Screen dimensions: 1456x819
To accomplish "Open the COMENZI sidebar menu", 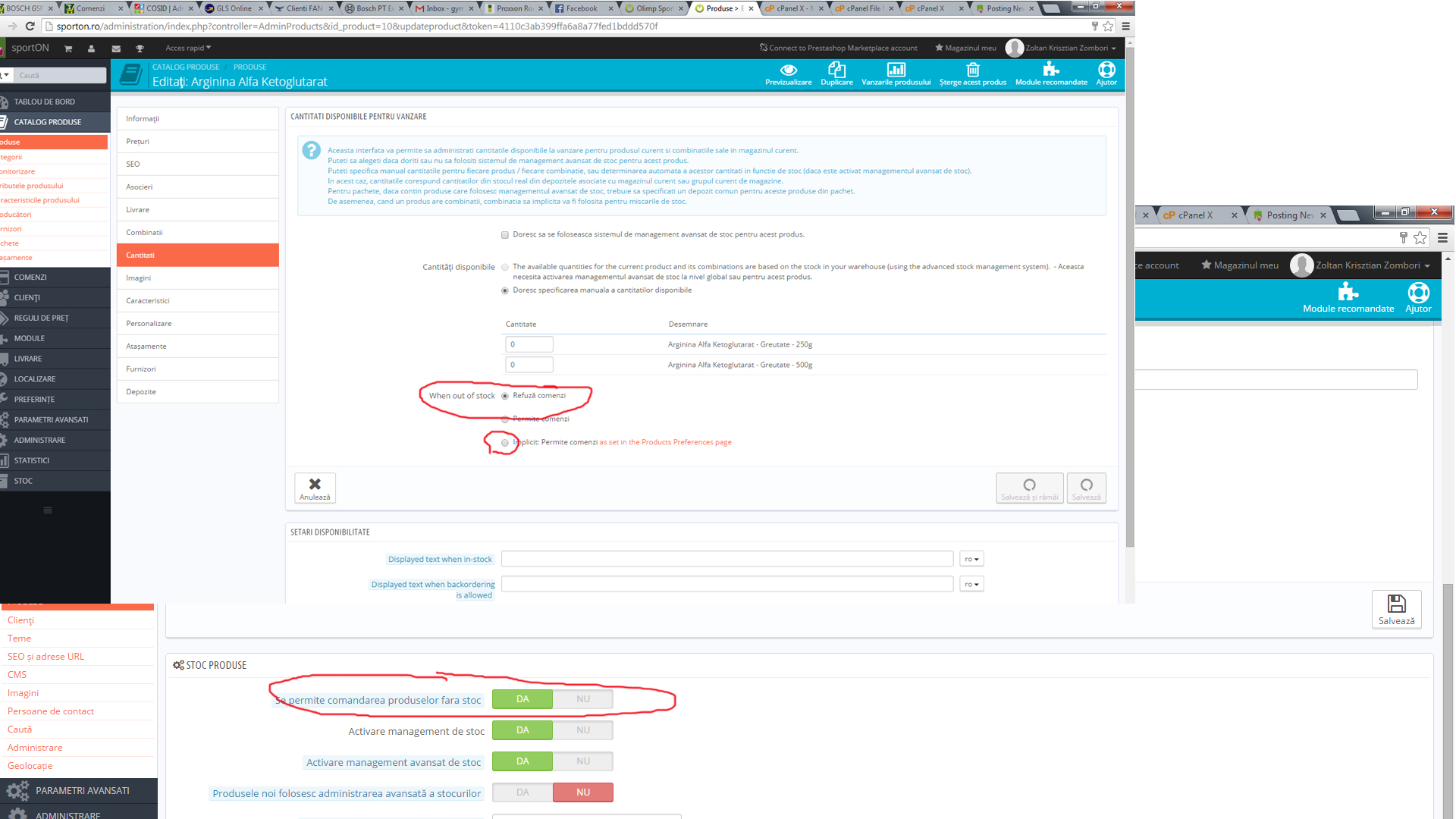I will pyautogui.click(x=30, y=278).
